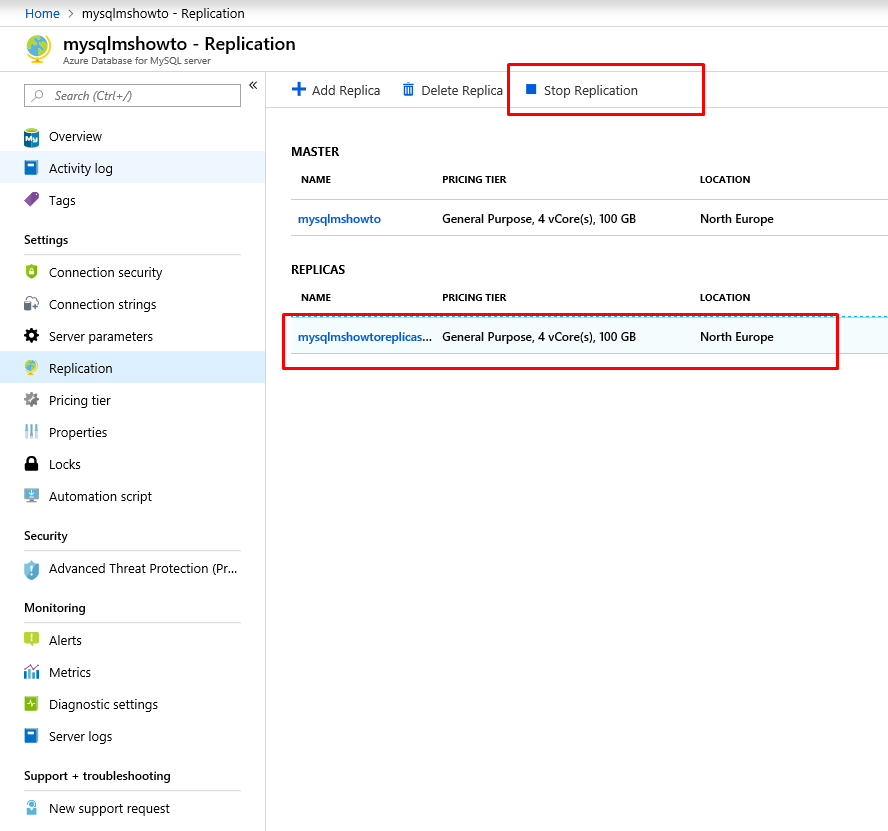Click the Properties bars icon
888x831 pixels.
(x=32, y=432)
